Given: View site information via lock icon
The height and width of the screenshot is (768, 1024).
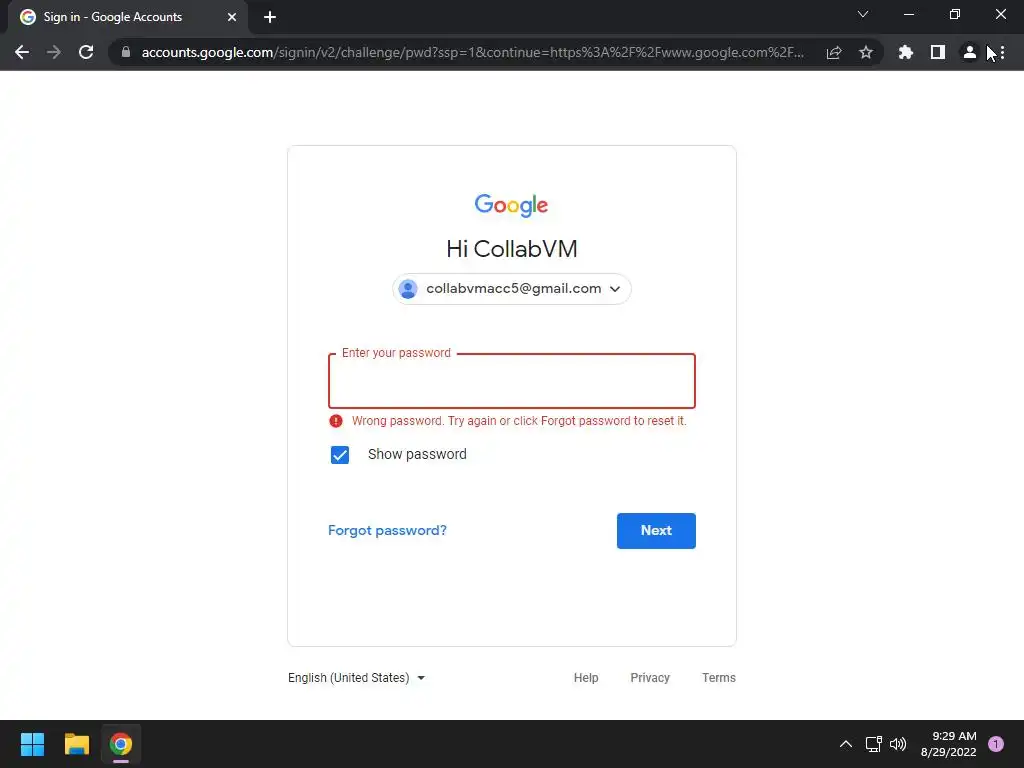Looking at the screenshot, I should pyautogui.click(x=126, y=52).
